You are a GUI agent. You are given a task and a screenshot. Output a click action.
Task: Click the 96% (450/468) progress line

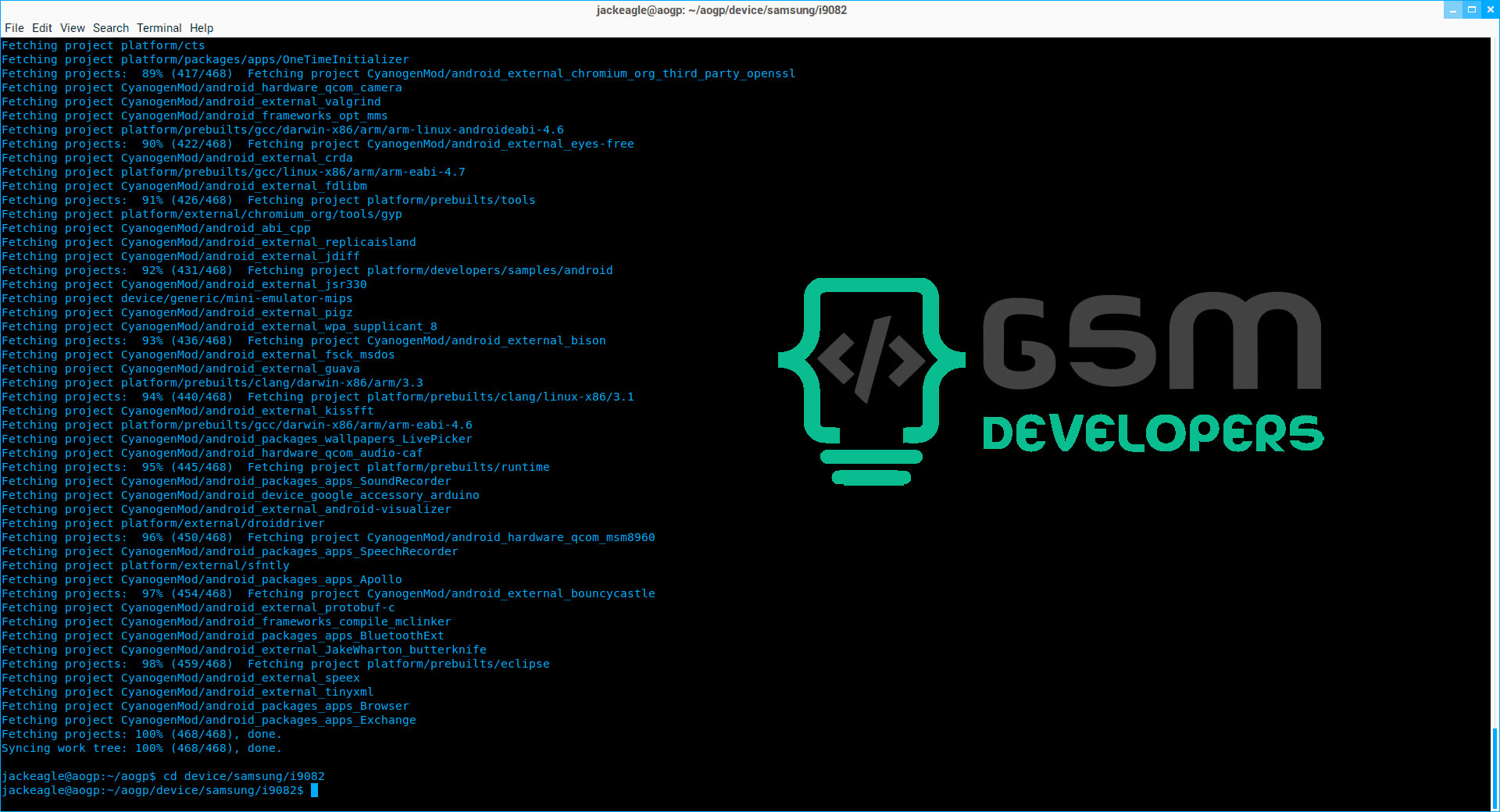pyautogui.click(x=328, y=538)
